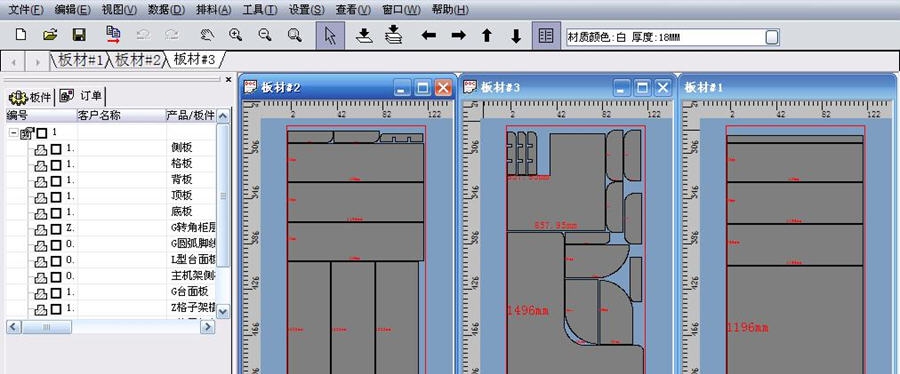The height and width of the screenshot is (374, 900).
Task: Check the box in the 底板 row
Action: coord(56,213)
